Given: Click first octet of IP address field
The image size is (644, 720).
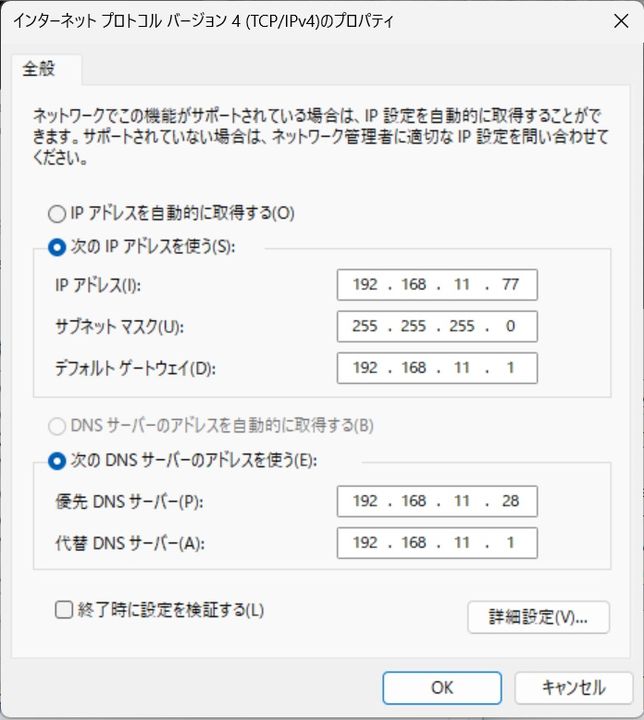Looking at the screenshot, I should (365, 285).
